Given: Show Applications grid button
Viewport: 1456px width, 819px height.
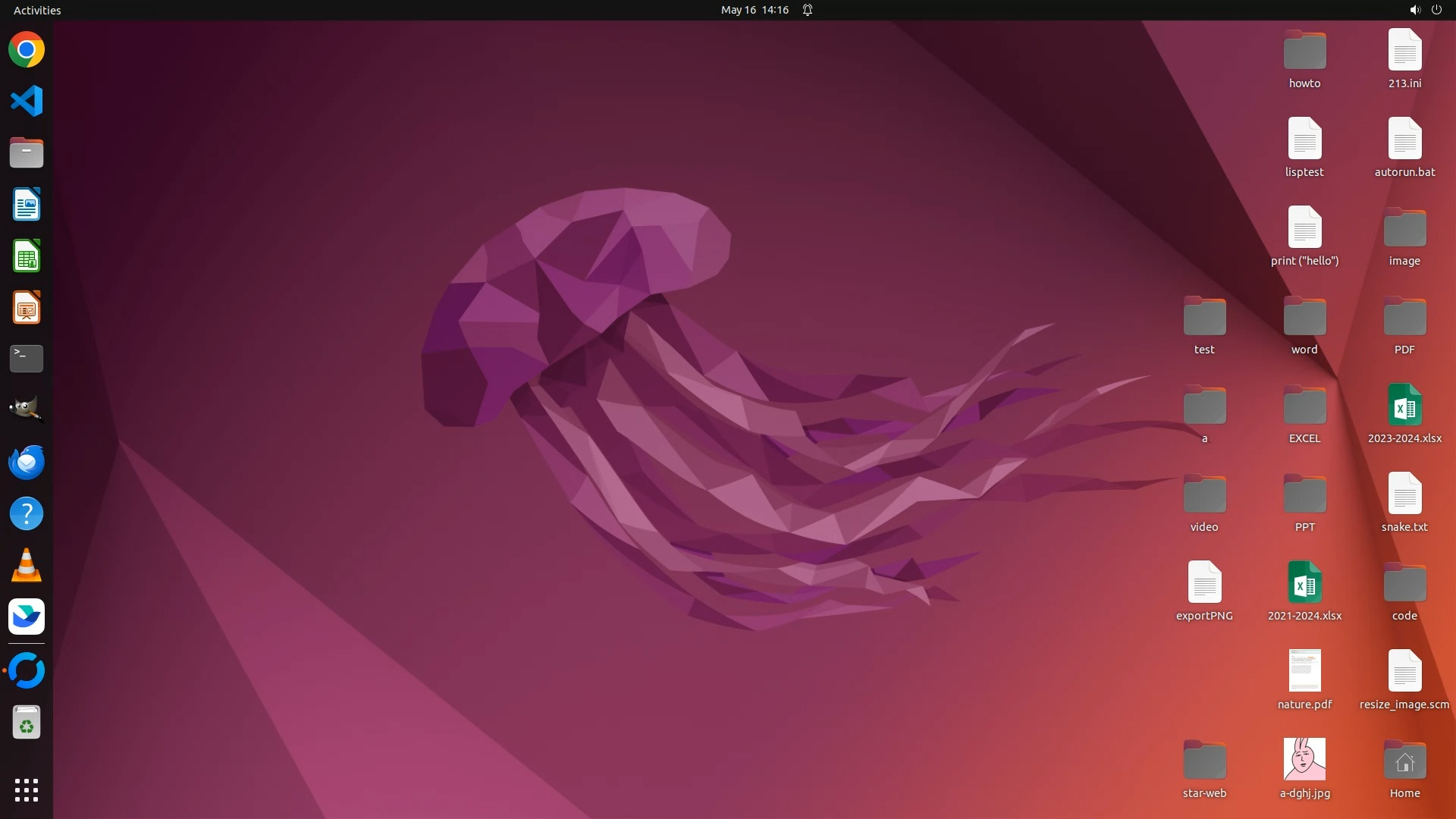Looking at the screenshot, I should point(27,789).
